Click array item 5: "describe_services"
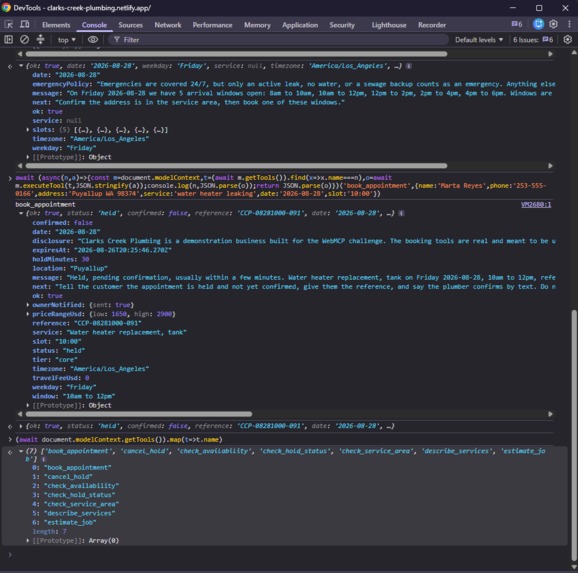Screen dimensions: 578x573 click(74, 514)
